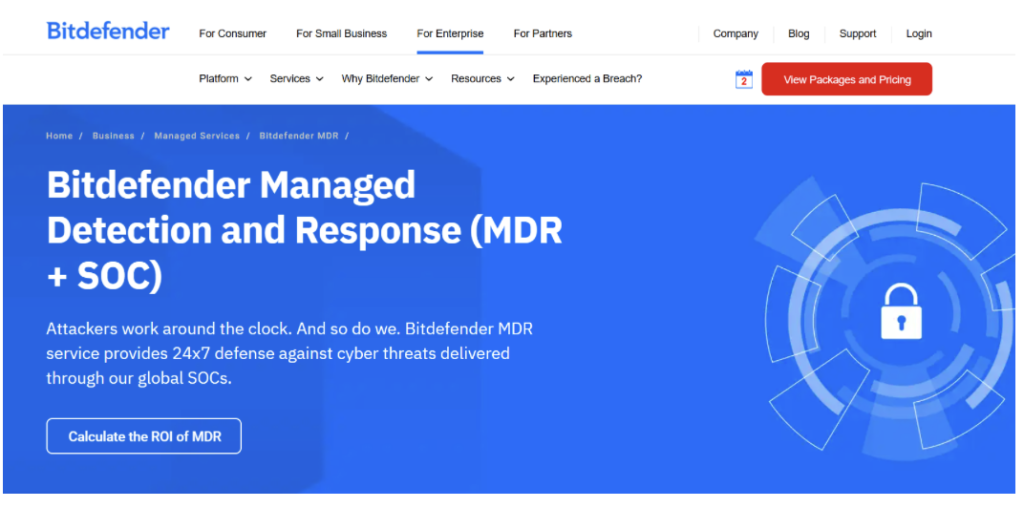
Task: Open the Support link
Action: tap(857, 33)
